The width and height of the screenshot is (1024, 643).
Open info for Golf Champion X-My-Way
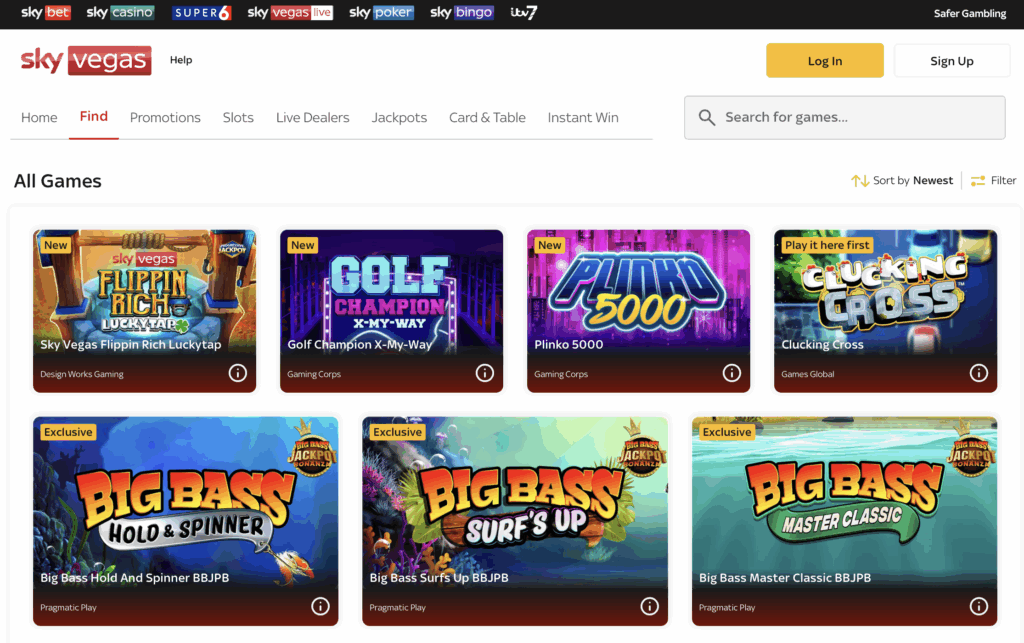pos(484,373)
